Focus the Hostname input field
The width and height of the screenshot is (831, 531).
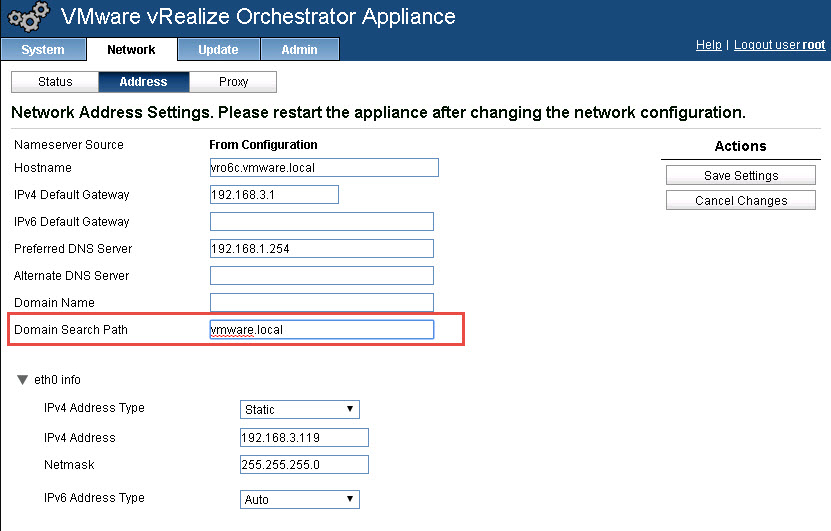(324, 168)
